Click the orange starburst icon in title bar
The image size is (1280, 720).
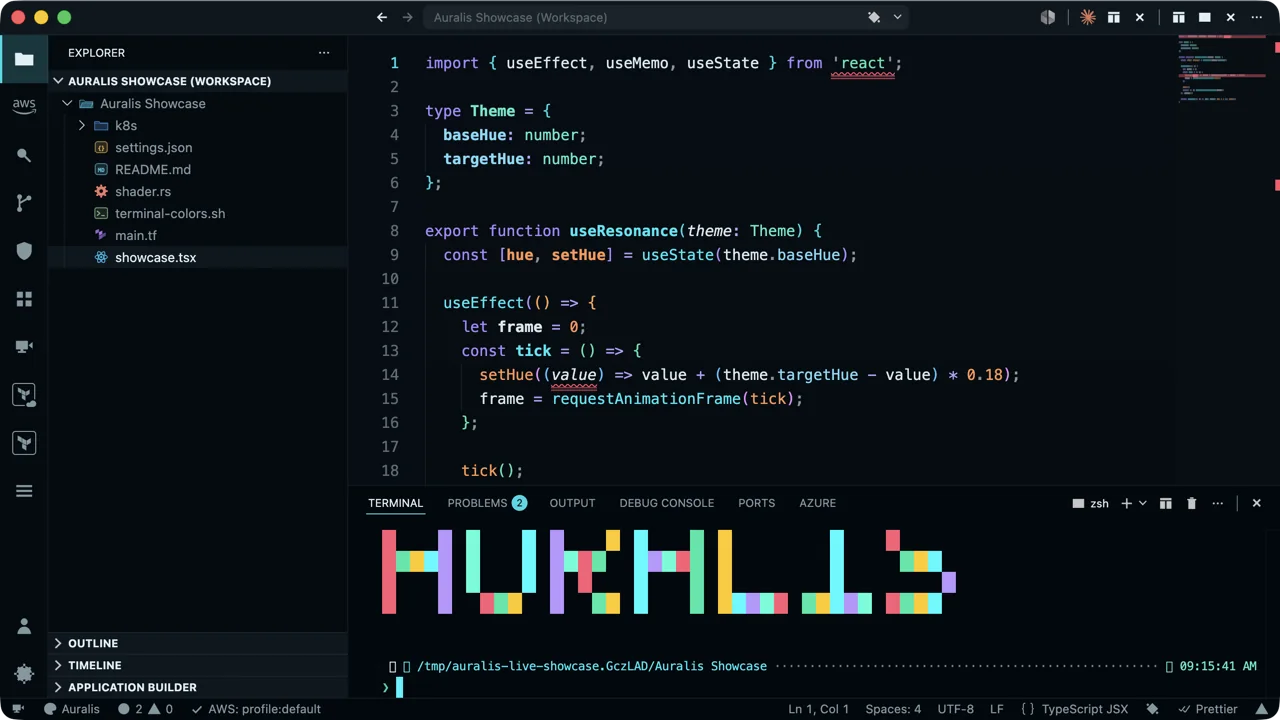coord(1087,17)
